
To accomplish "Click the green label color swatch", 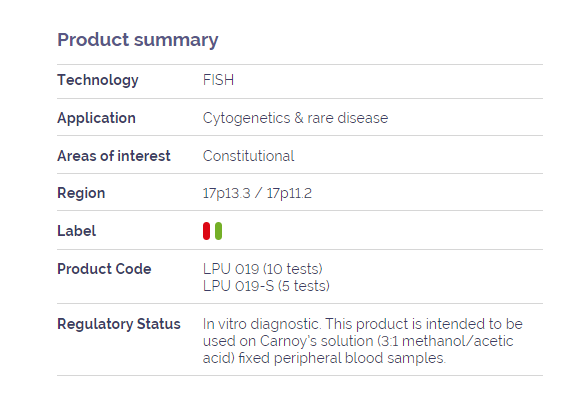I will 218,231.
